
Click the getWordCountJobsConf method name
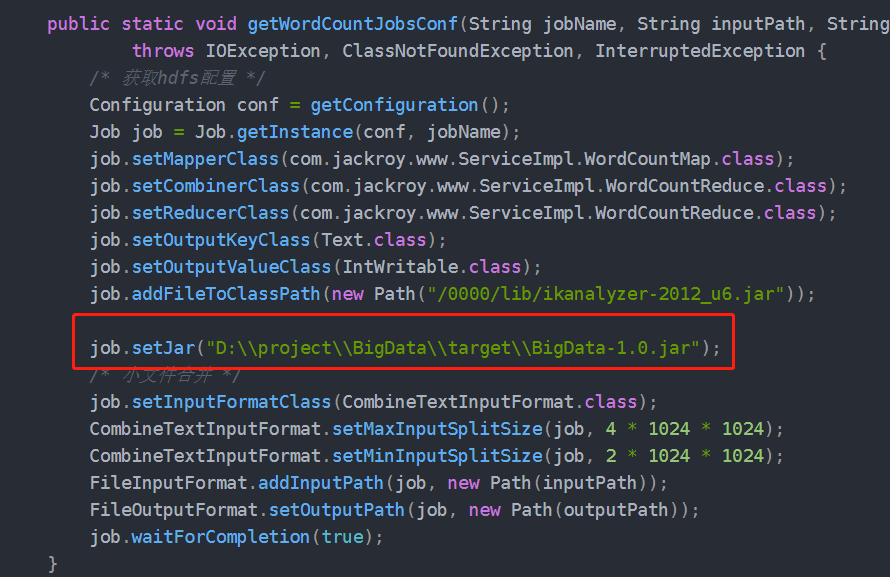pyautogui.click(x=352, y=24)
